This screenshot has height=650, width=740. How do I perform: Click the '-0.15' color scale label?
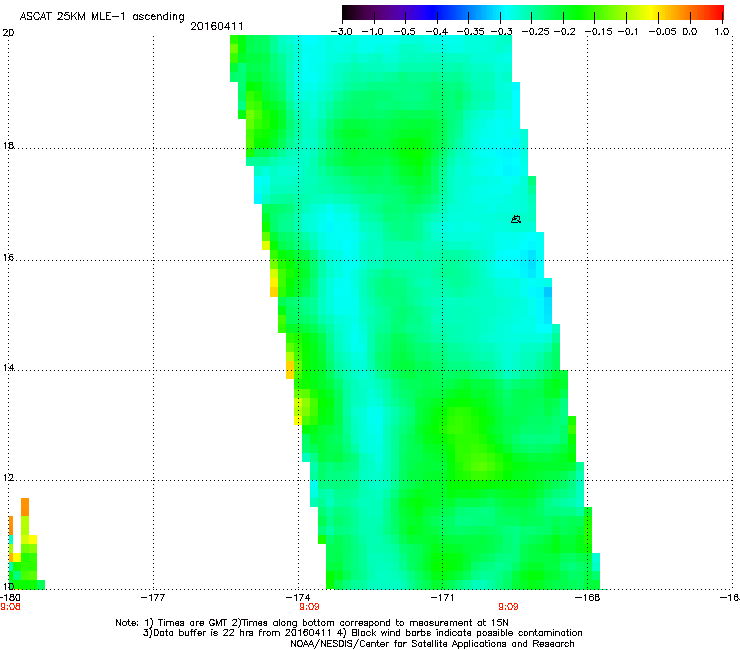click(599, 32)
